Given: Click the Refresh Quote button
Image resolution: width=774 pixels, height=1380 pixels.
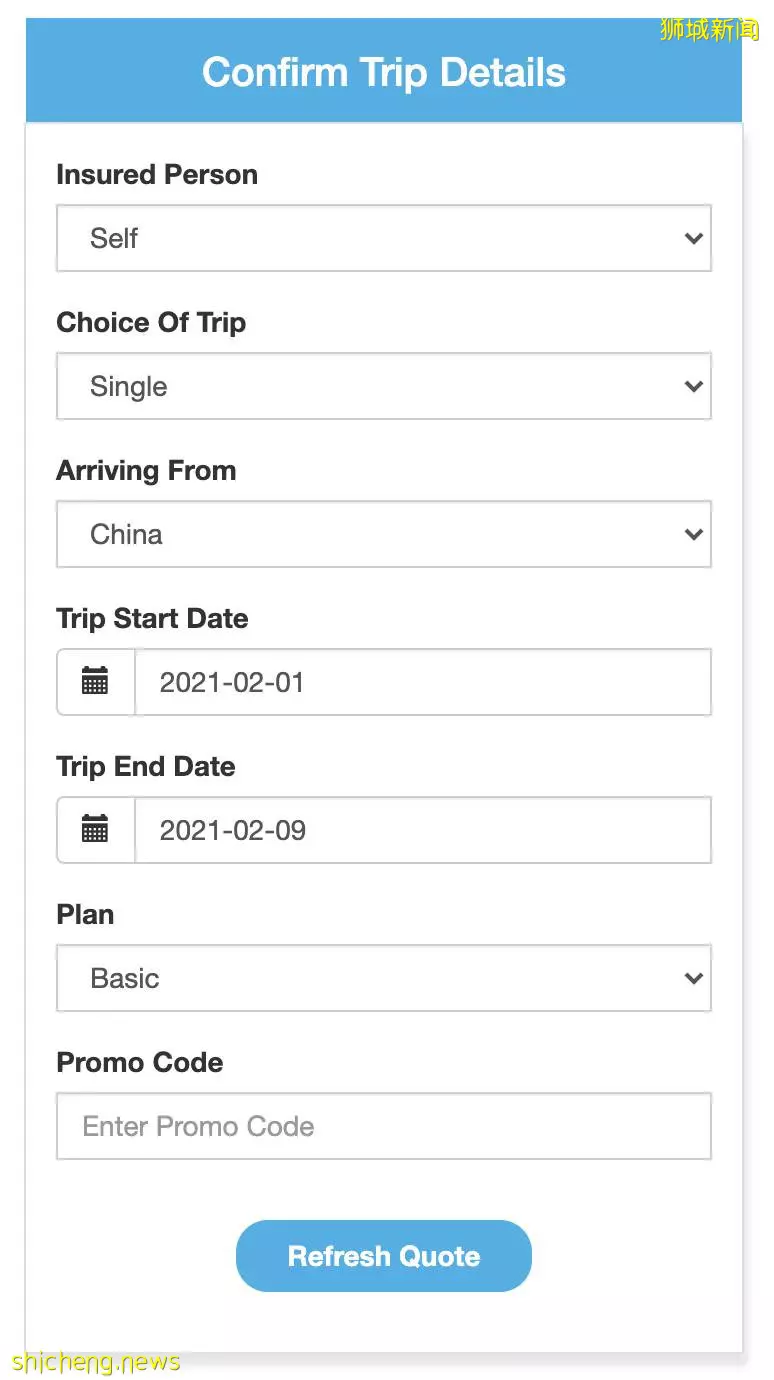Looking at the screenshot, I should 384,1256.
